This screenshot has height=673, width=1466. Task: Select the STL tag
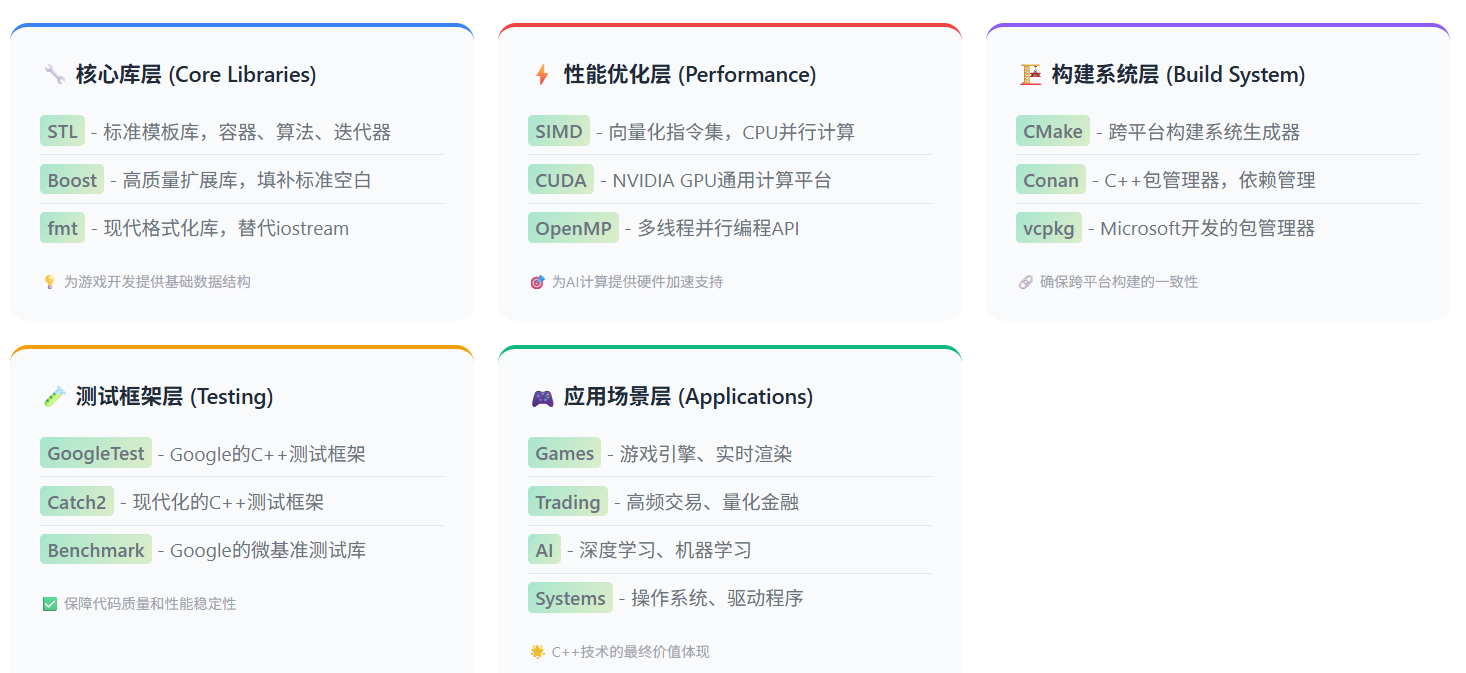tap(62, 131)
